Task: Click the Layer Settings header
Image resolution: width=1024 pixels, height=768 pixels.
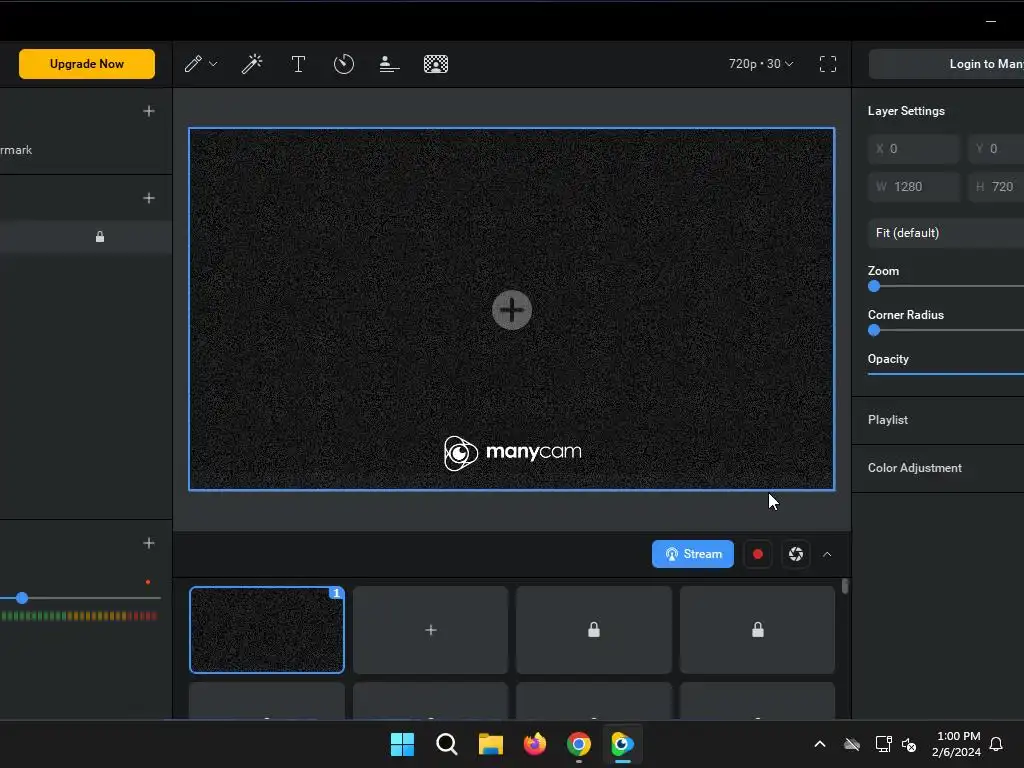Action: [x=906, y=111]
